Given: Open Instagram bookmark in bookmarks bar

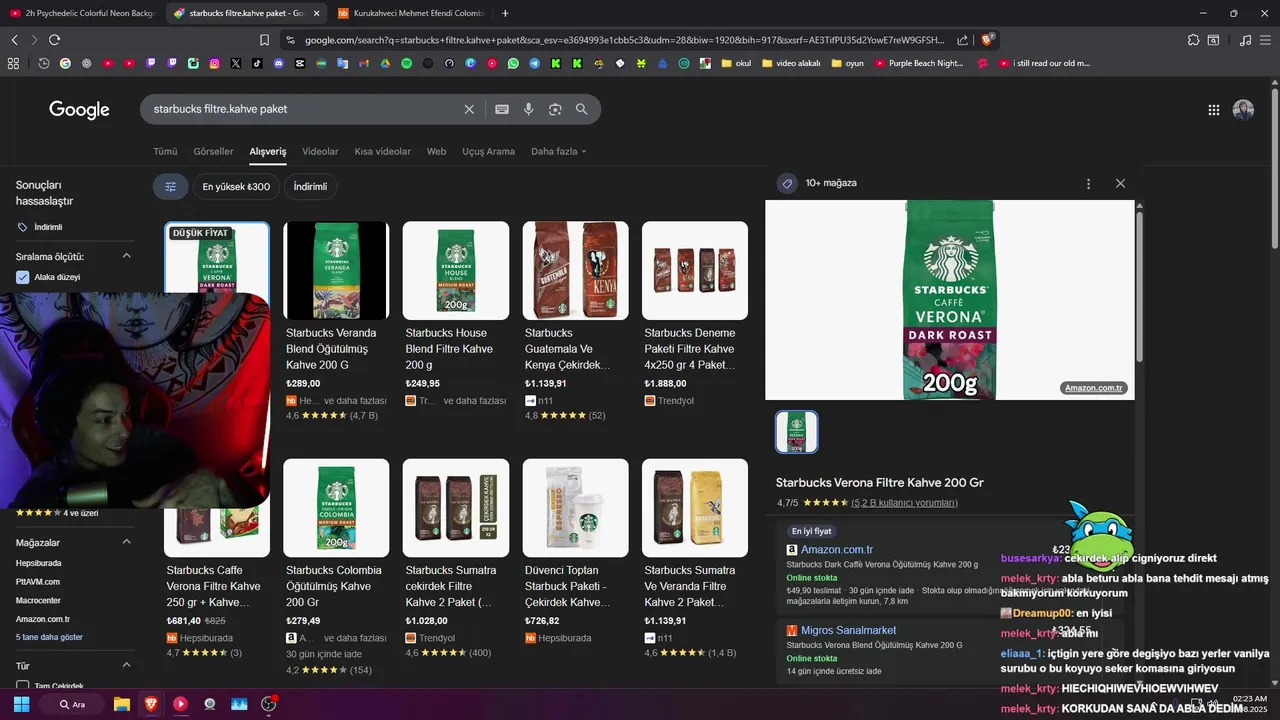Looking at the screenshot, I should 214,63.
